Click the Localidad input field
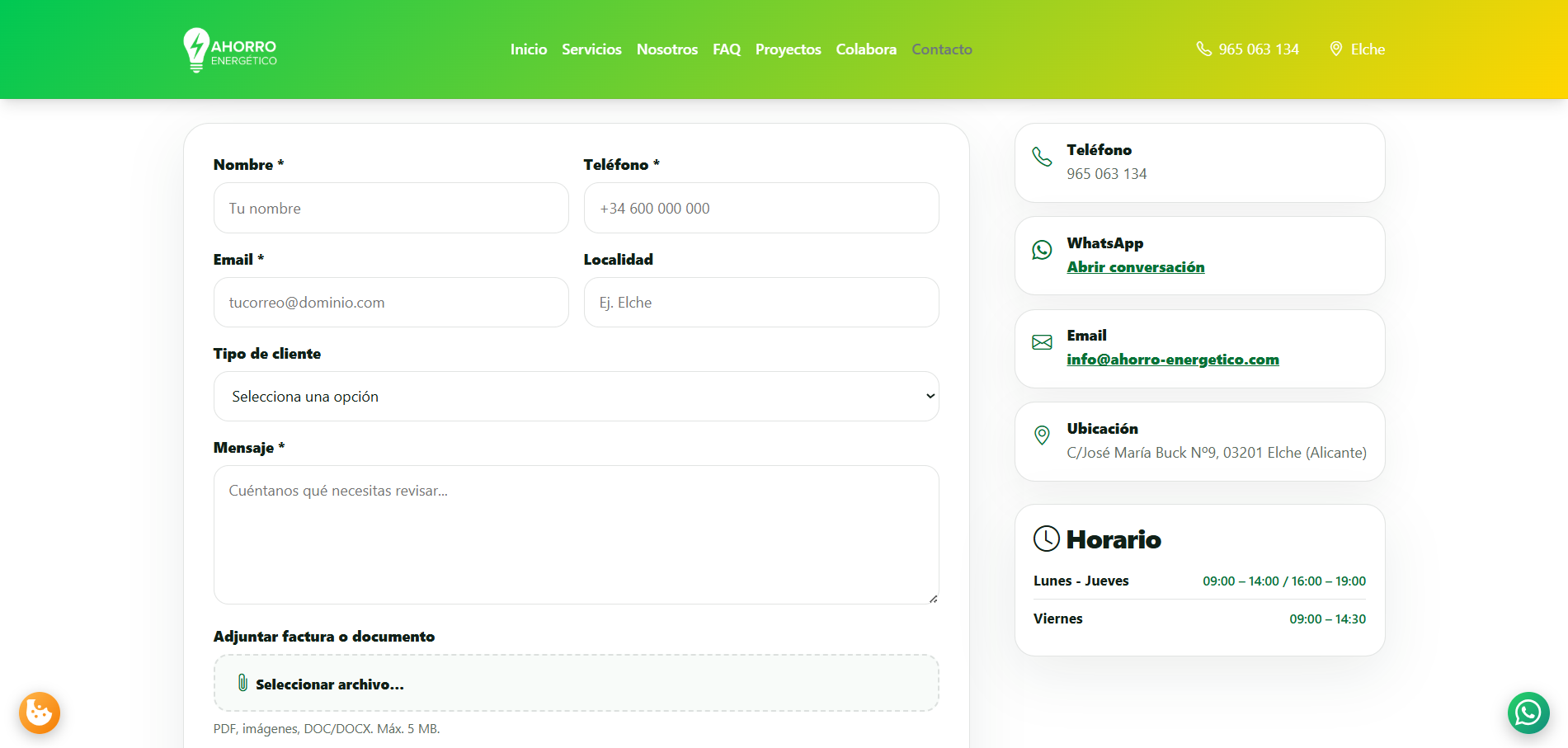The width and height of the screenshot is (1568, 748). tap(760, 303)
